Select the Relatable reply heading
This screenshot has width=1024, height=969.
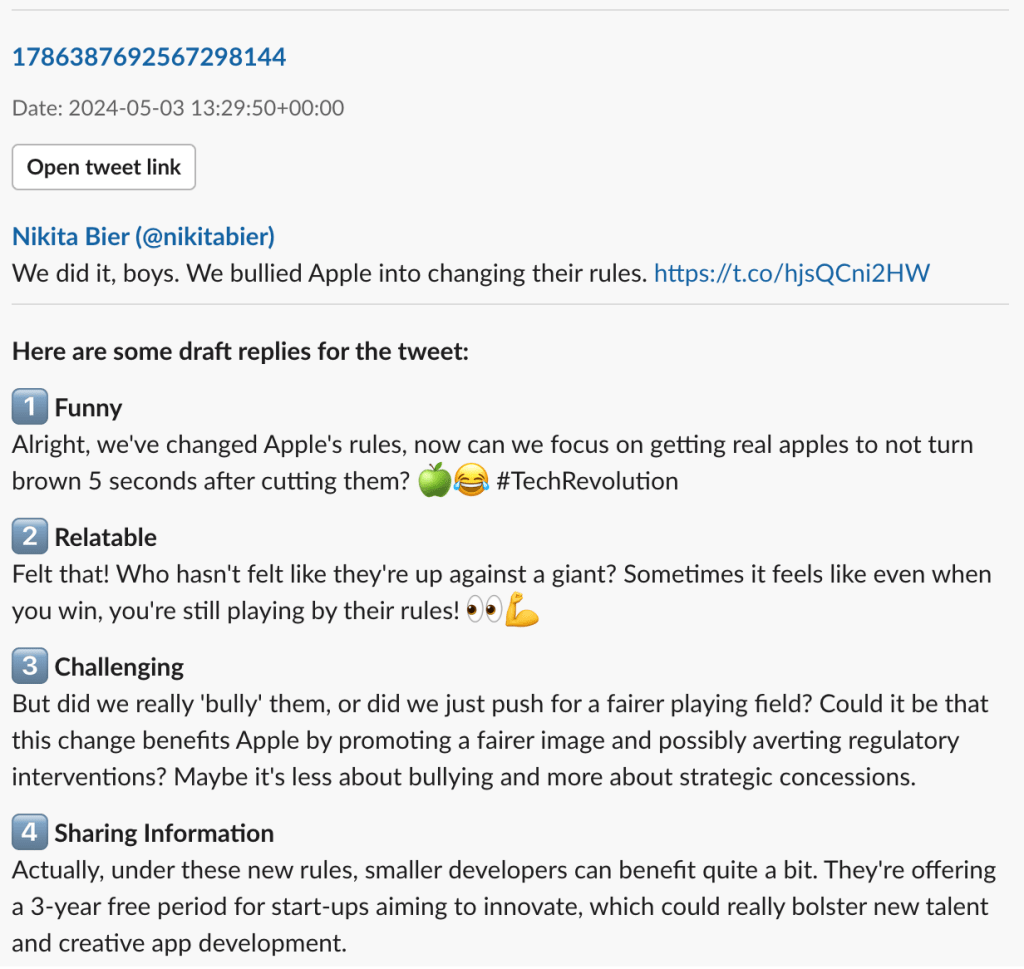[x=105, y=537]
